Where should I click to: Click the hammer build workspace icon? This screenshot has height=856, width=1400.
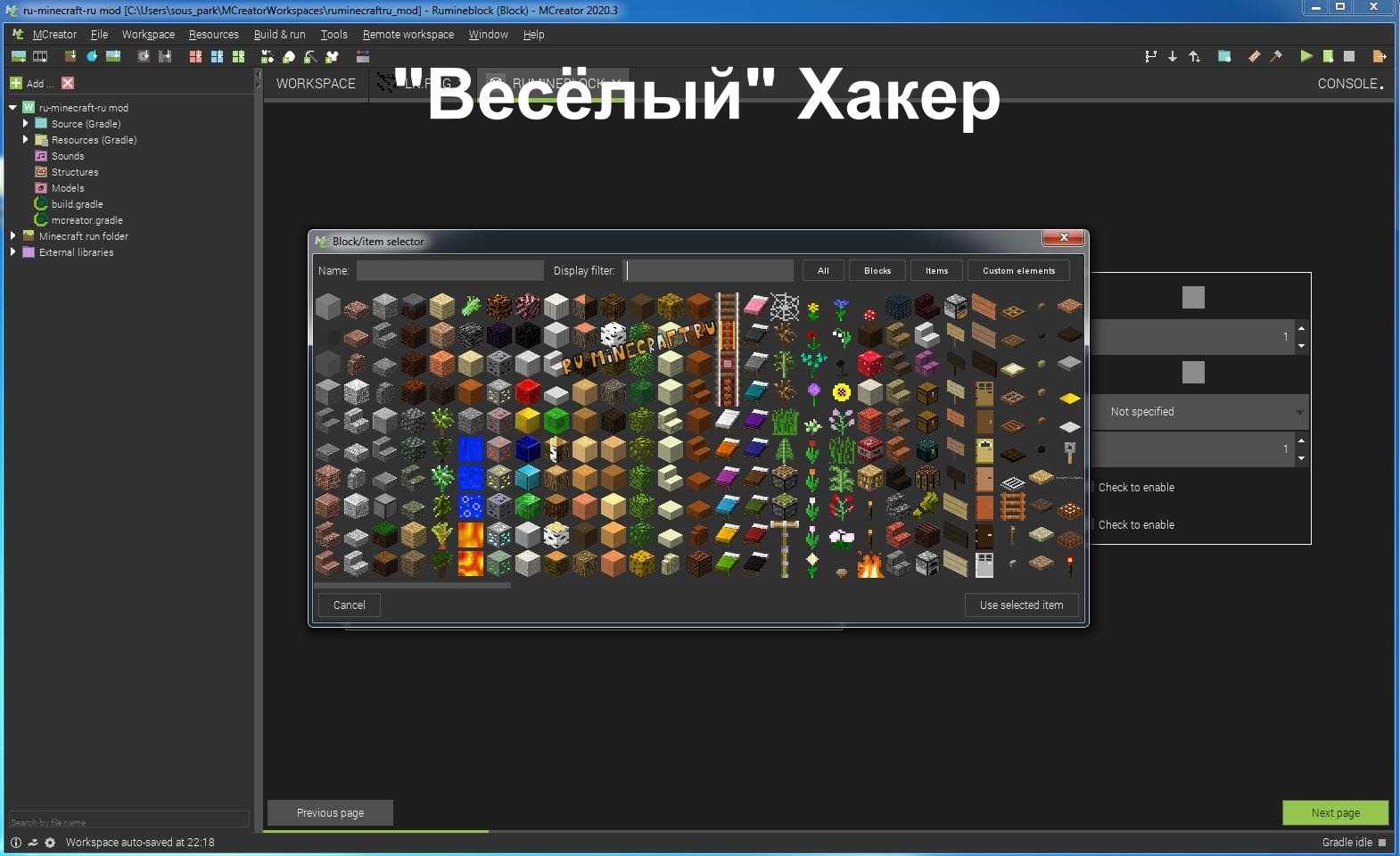1276,56
